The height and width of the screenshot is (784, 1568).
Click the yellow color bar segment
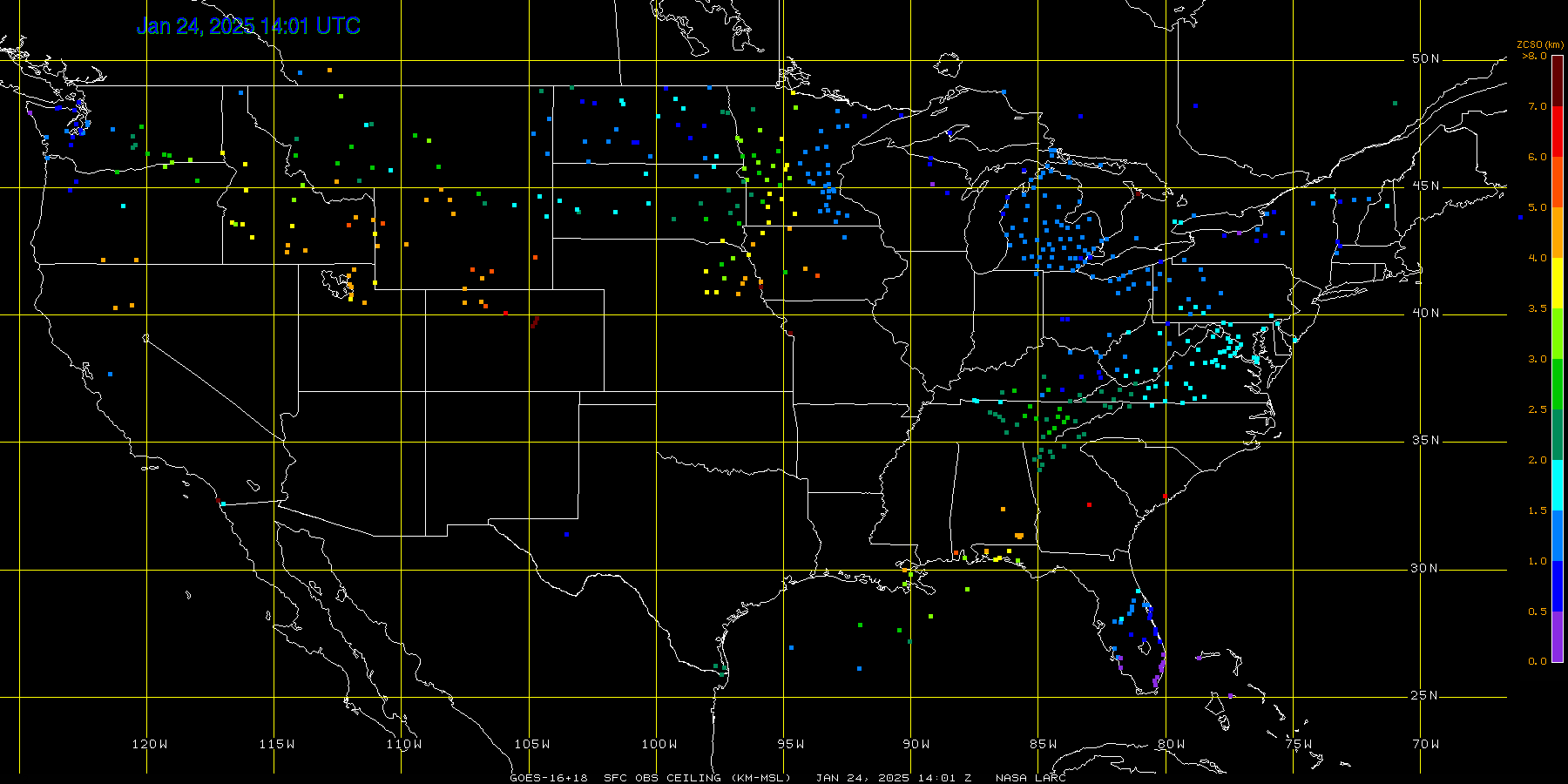pos(1558,283)
